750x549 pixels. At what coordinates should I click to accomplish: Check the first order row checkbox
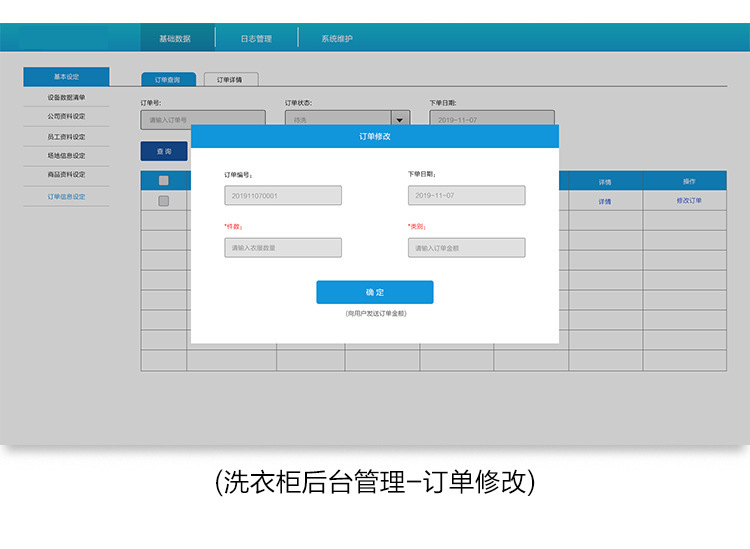point(164,201)
